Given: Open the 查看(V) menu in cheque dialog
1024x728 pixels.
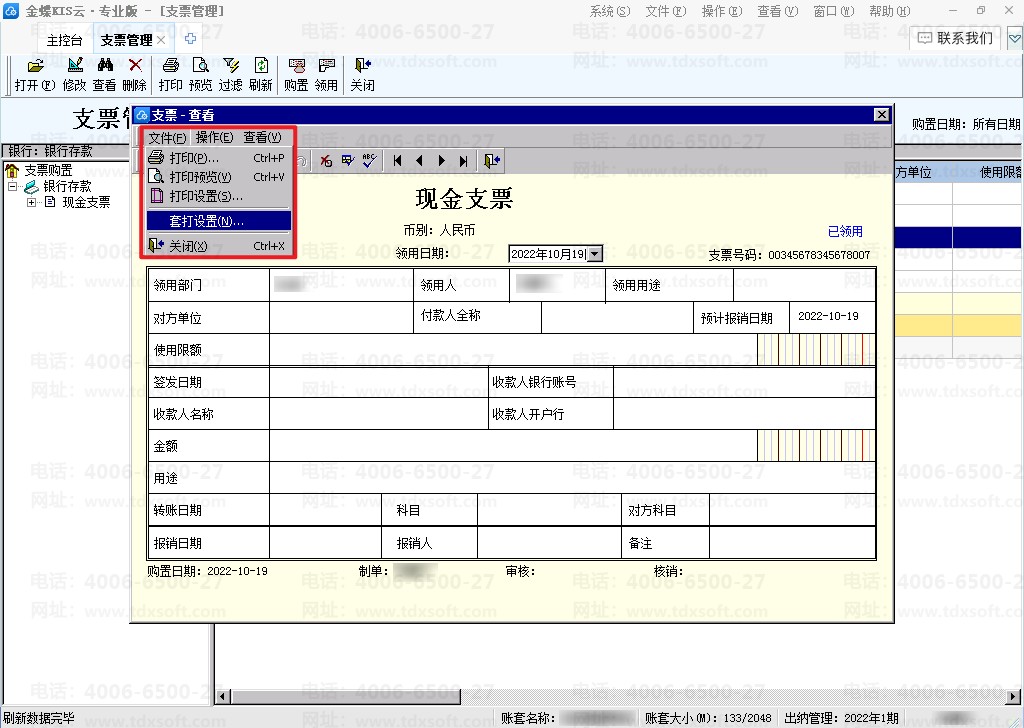Looking at the screenshot, I should click(x=263, y=137).
